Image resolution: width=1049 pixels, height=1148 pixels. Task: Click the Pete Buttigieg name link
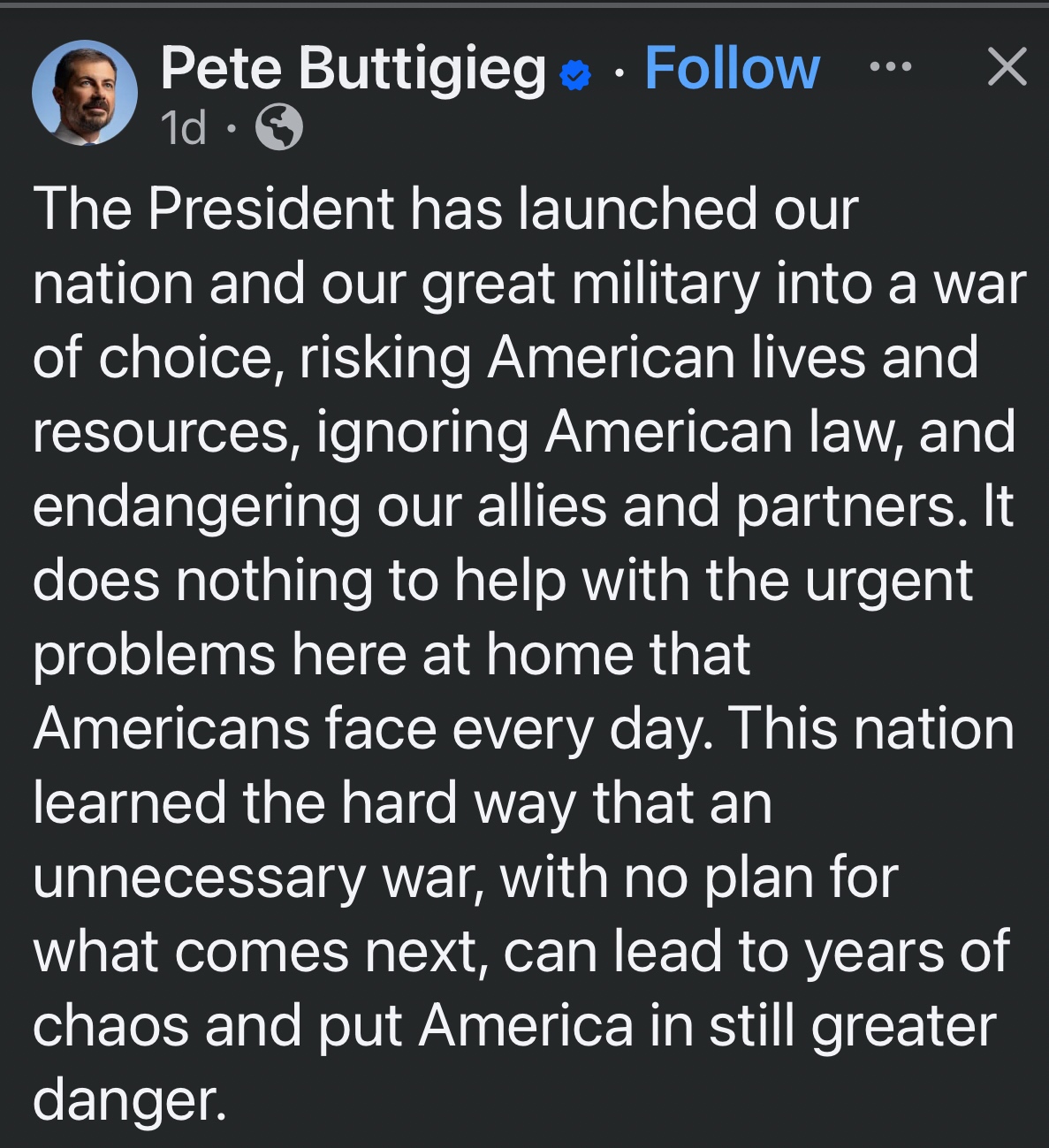point(353,69)
